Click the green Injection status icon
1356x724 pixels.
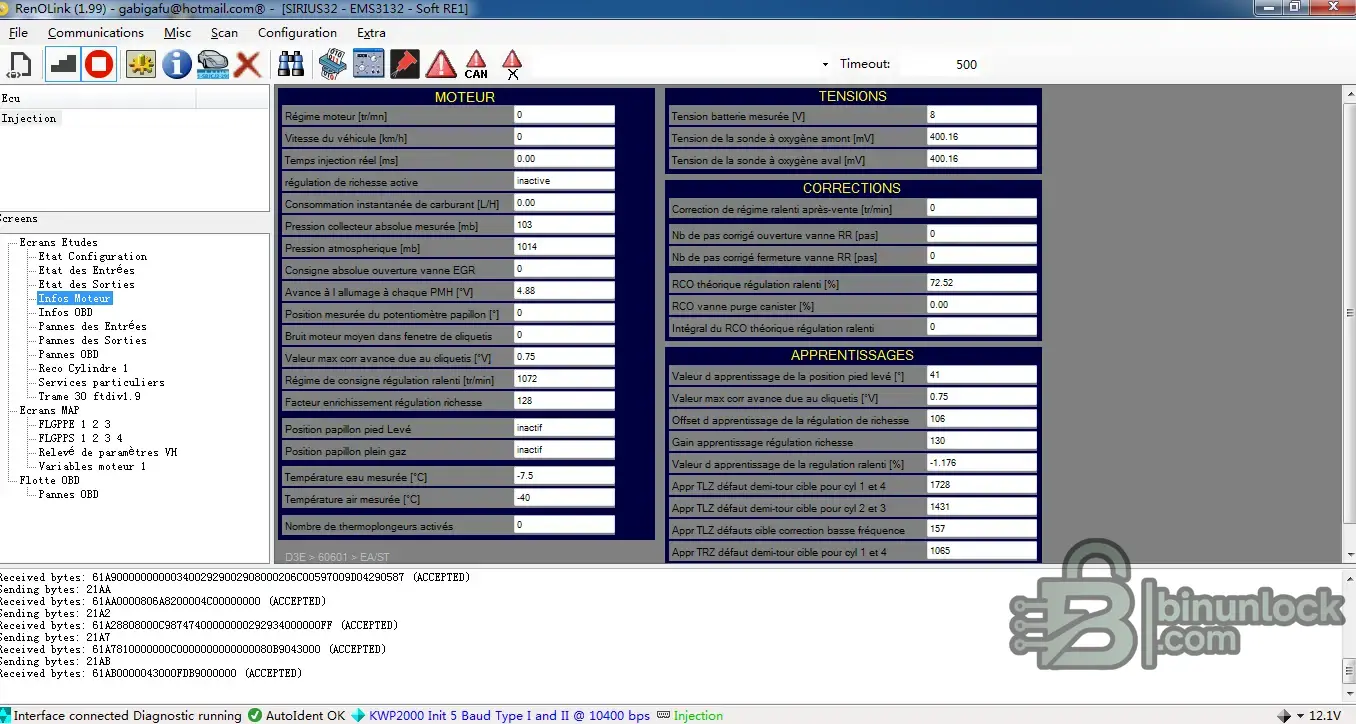click(663, 715)
